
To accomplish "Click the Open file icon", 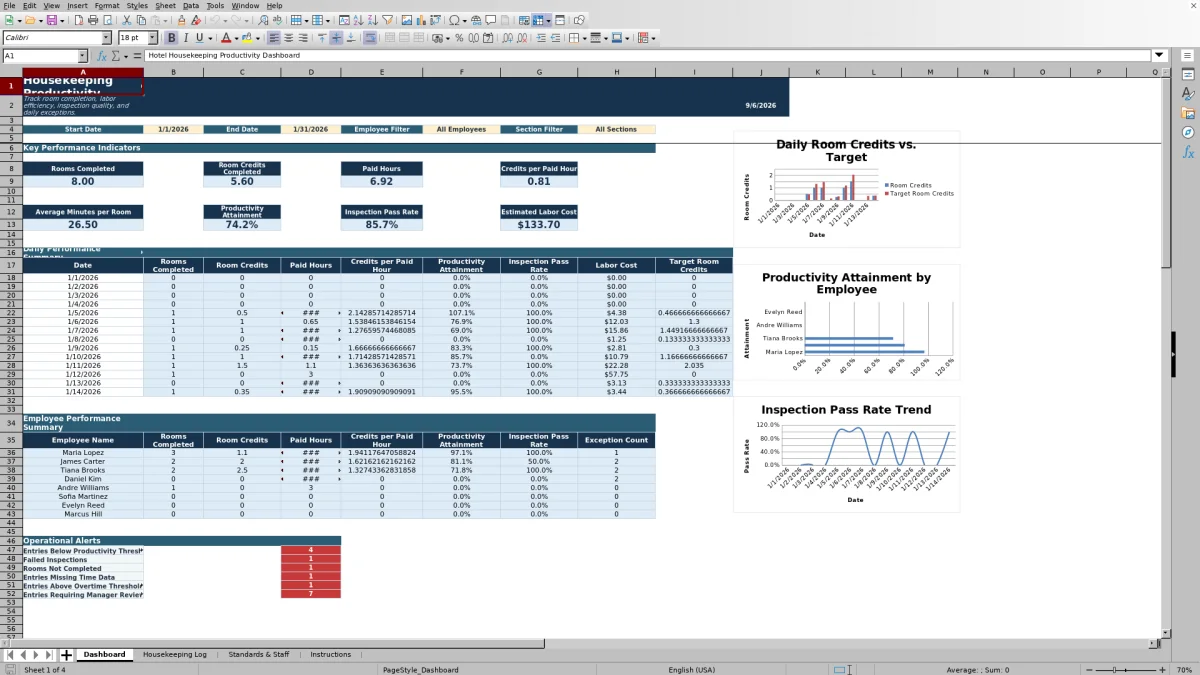I will (x=30, y=20).
